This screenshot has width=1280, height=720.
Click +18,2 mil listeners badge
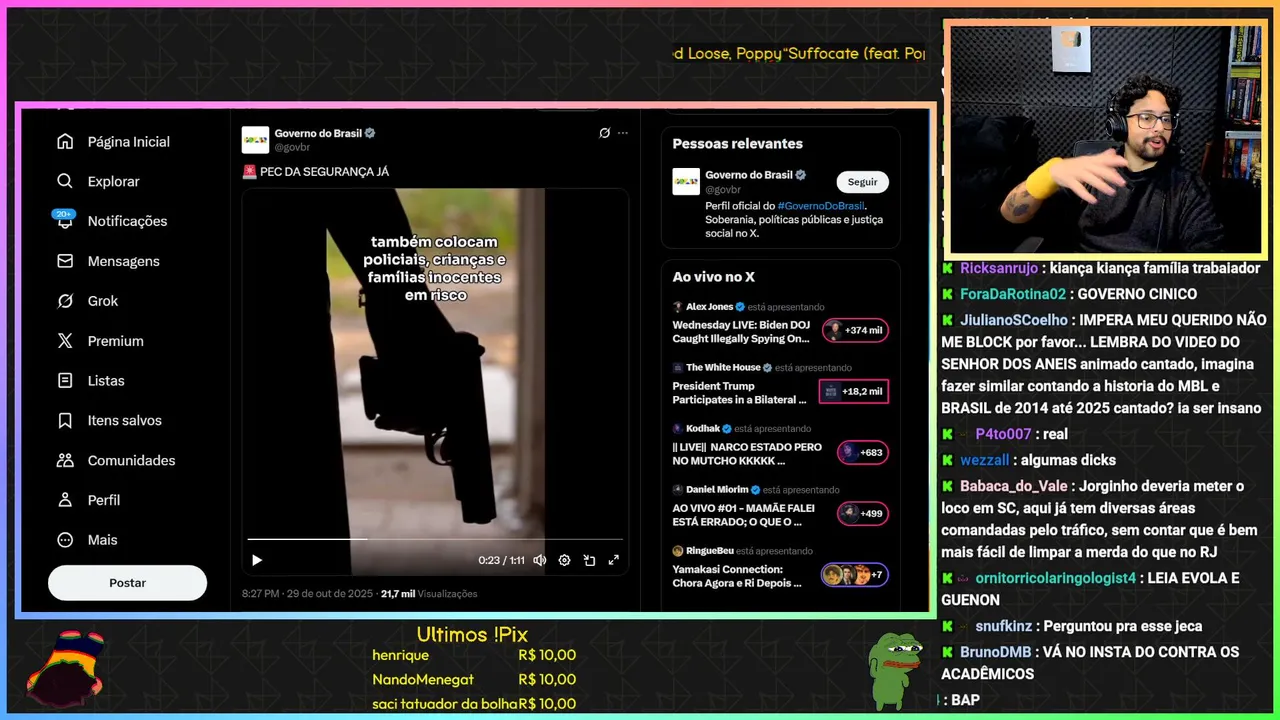pos(854,391)
